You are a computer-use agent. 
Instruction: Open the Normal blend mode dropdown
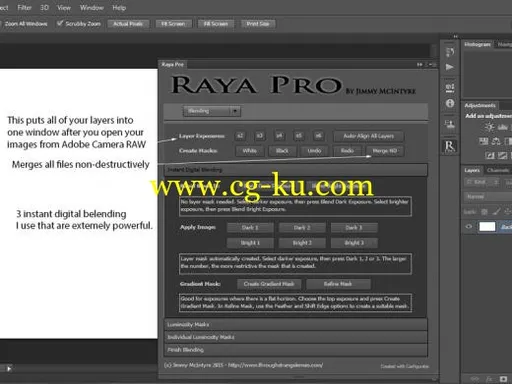tap(488, 197)
